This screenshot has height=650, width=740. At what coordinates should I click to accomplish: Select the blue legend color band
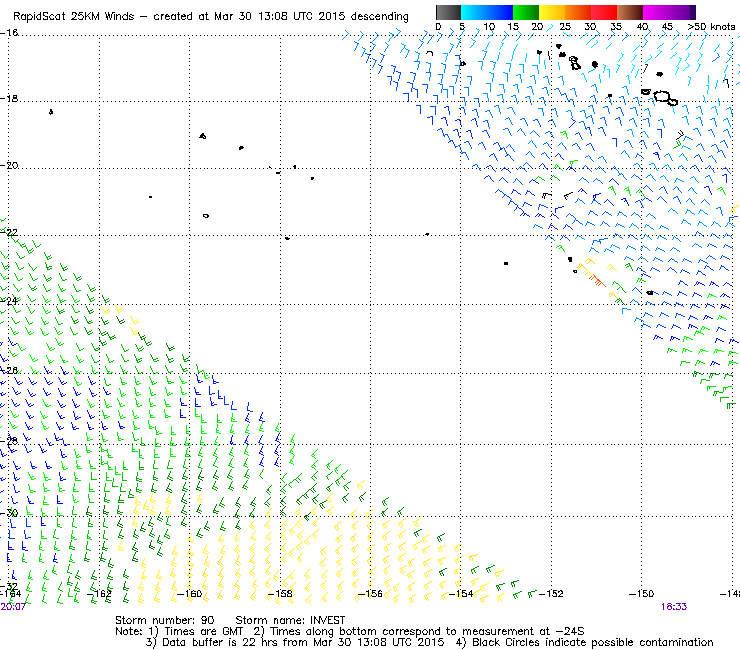coord(500,12)
